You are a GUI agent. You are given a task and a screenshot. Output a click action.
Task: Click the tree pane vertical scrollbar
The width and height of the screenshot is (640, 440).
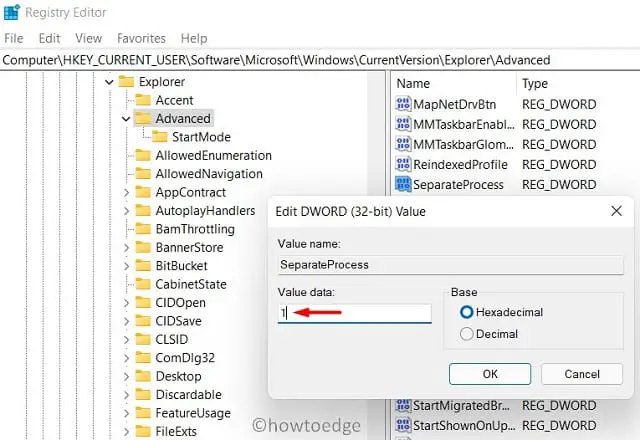376,255
